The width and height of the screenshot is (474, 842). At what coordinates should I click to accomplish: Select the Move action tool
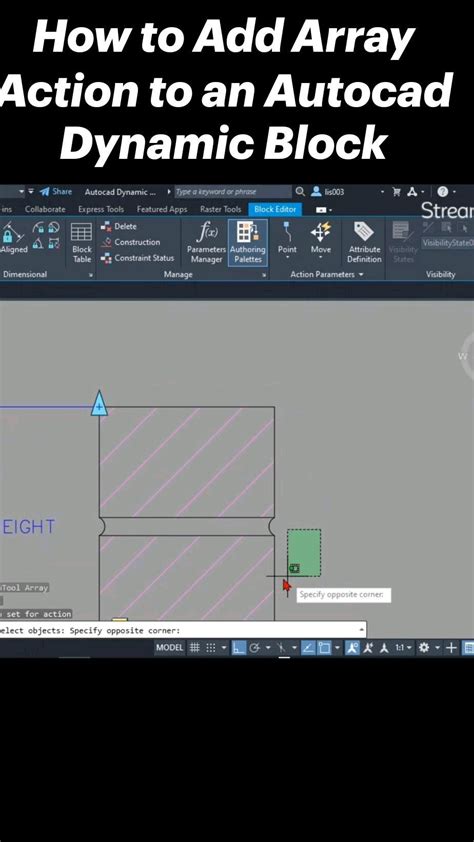[320, 239]
